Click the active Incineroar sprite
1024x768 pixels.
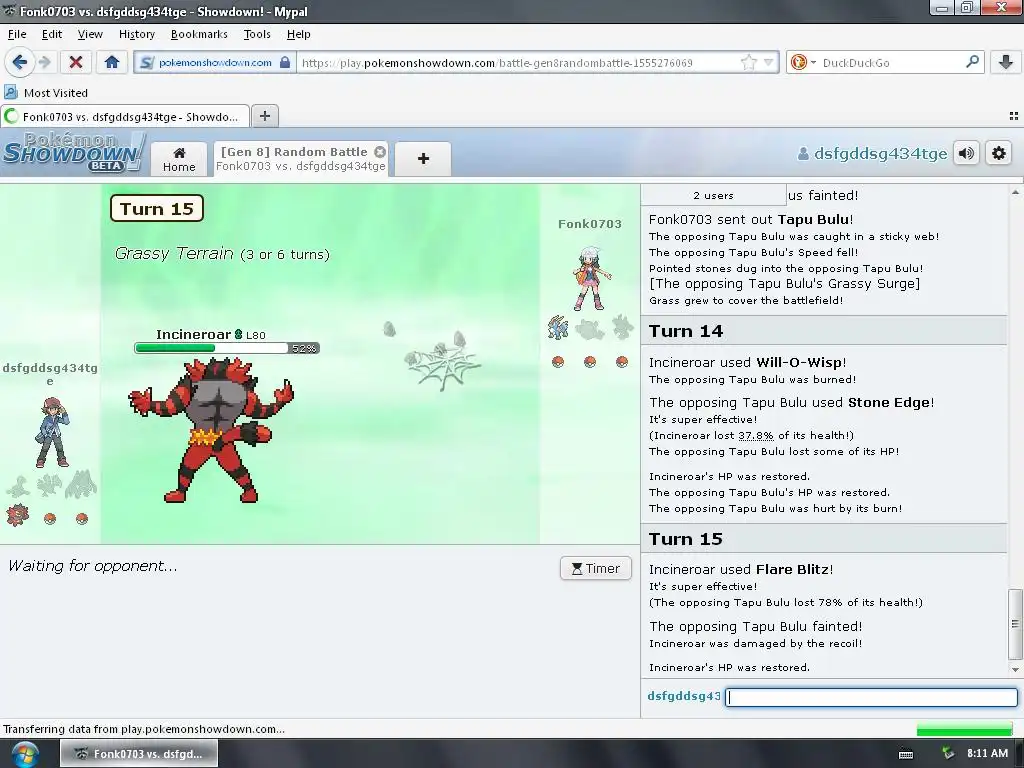coord(211,430)
